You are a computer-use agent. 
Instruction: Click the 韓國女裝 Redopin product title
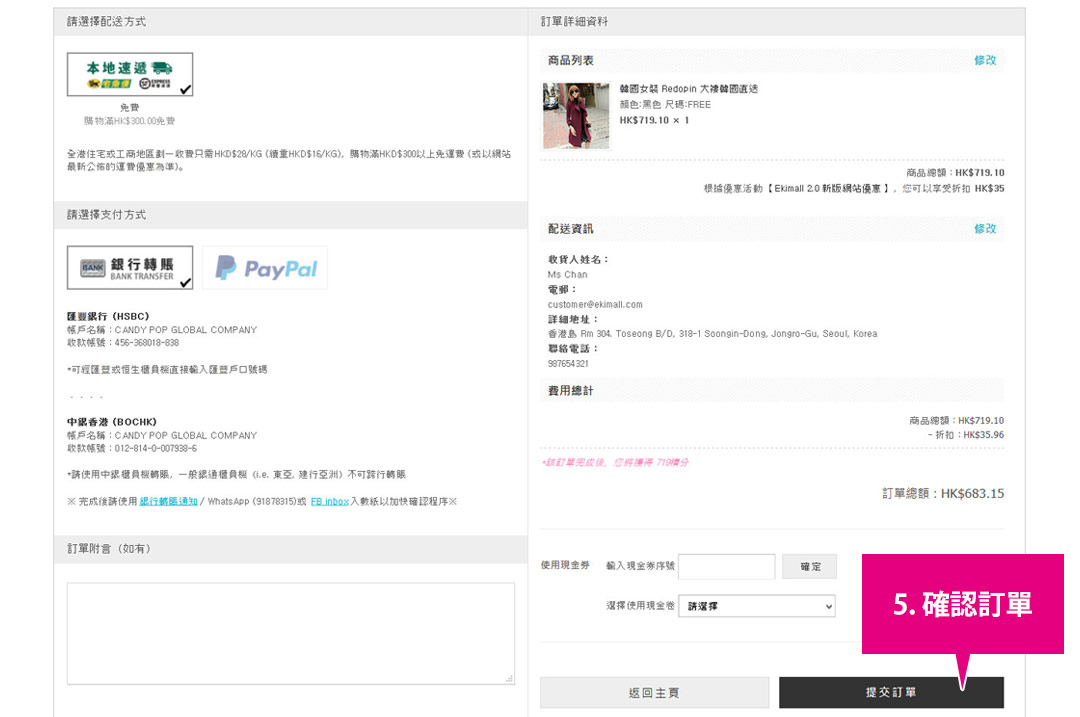click(x=688, y=89)
